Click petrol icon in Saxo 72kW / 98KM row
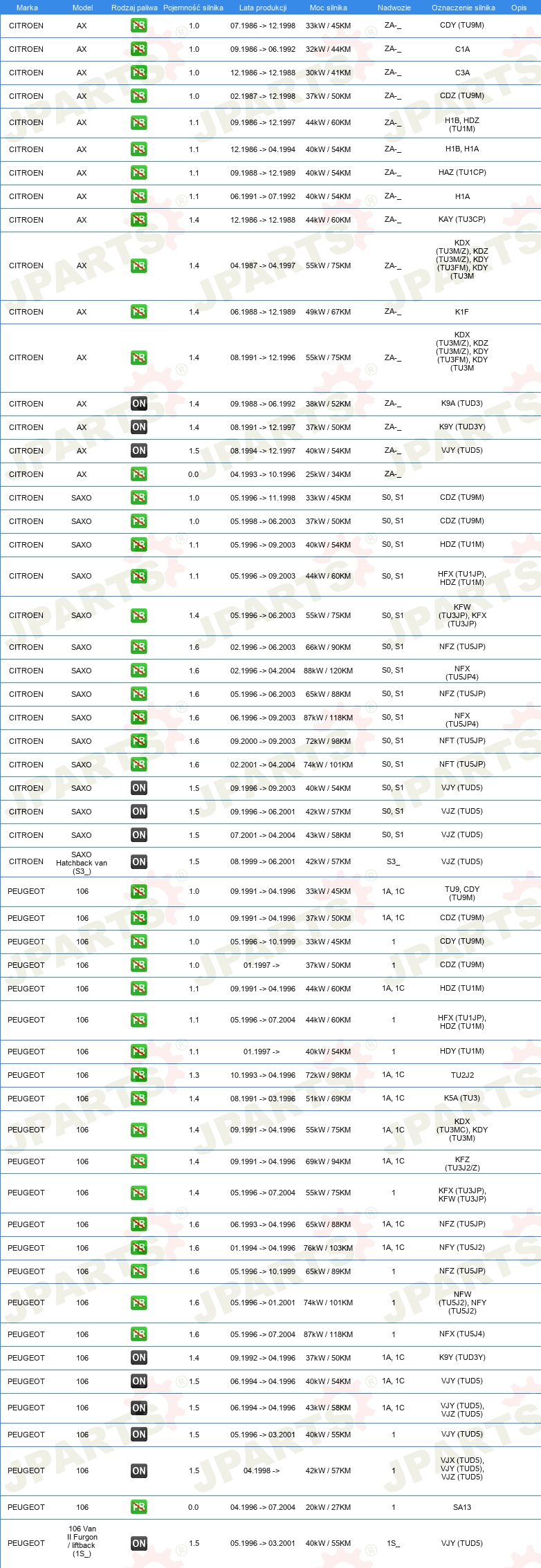541x1568 pixels. 139,741
